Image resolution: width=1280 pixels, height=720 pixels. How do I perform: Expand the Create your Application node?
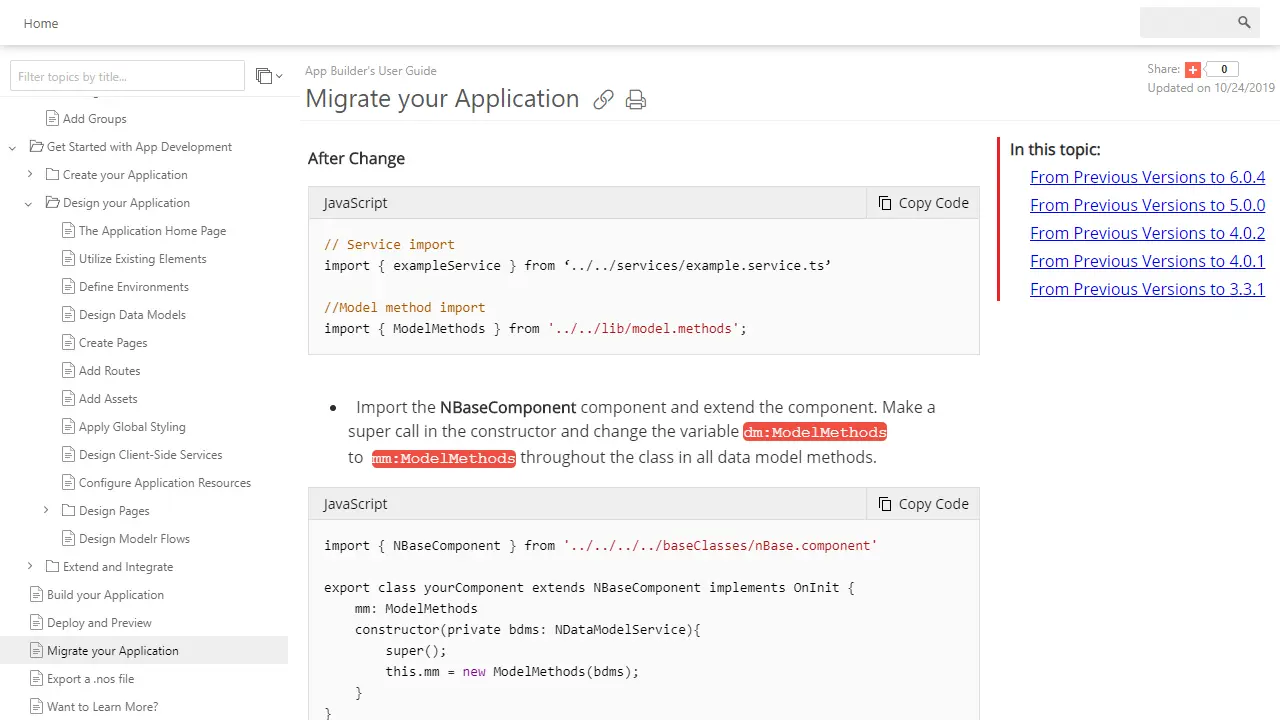(x=30, y=175)
